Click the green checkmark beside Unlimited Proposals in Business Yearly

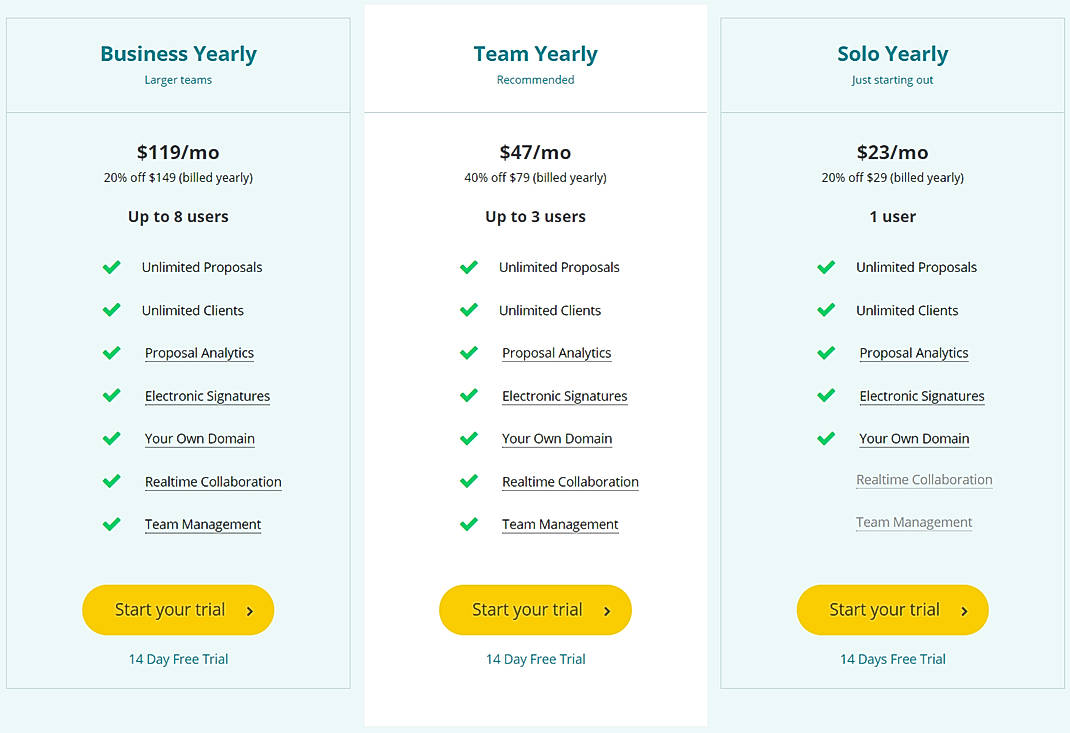click(111, 267)
